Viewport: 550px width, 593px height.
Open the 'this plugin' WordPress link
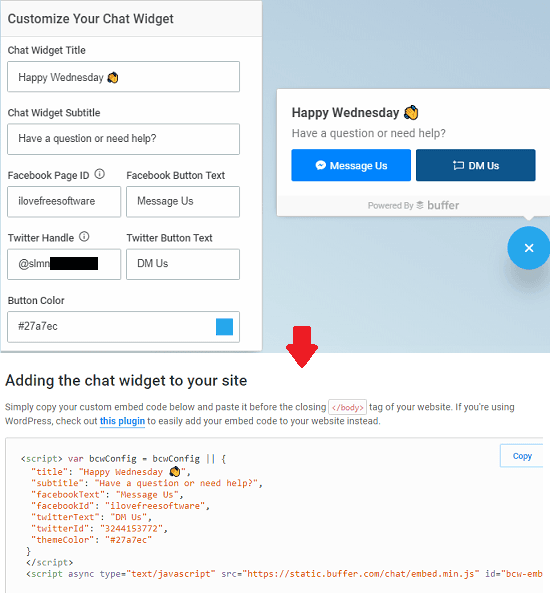122,421
